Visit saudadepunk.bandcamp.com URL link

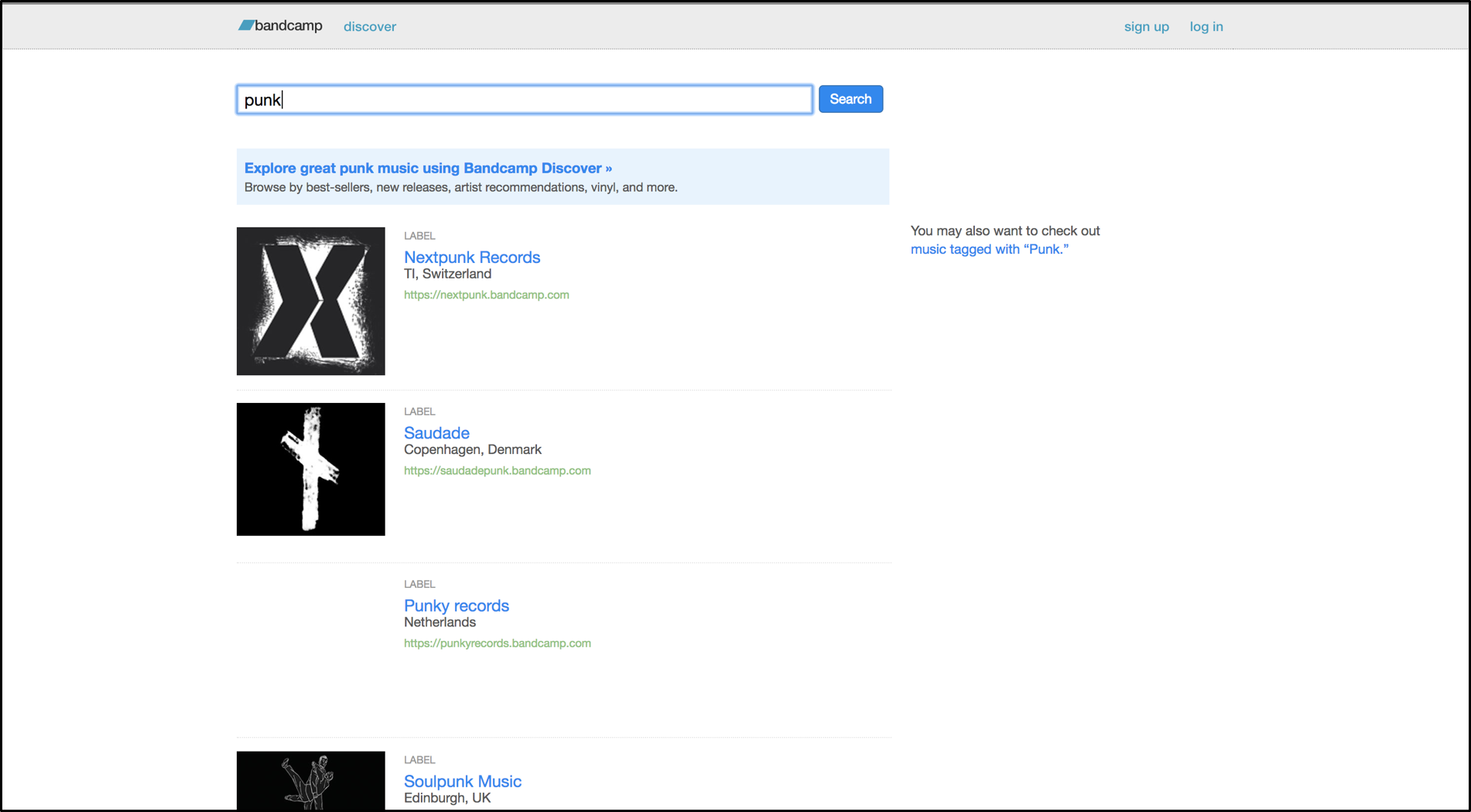click(498, 470)
